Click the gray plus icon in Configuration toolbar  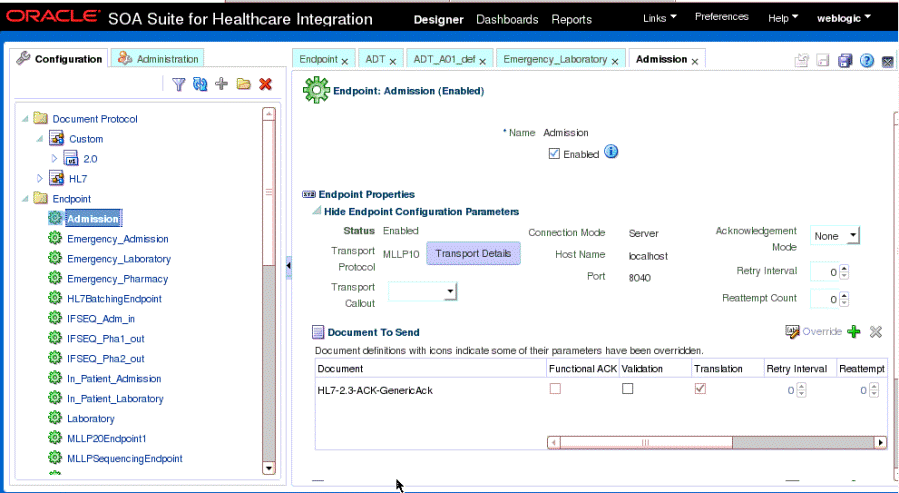coord(221,84)
